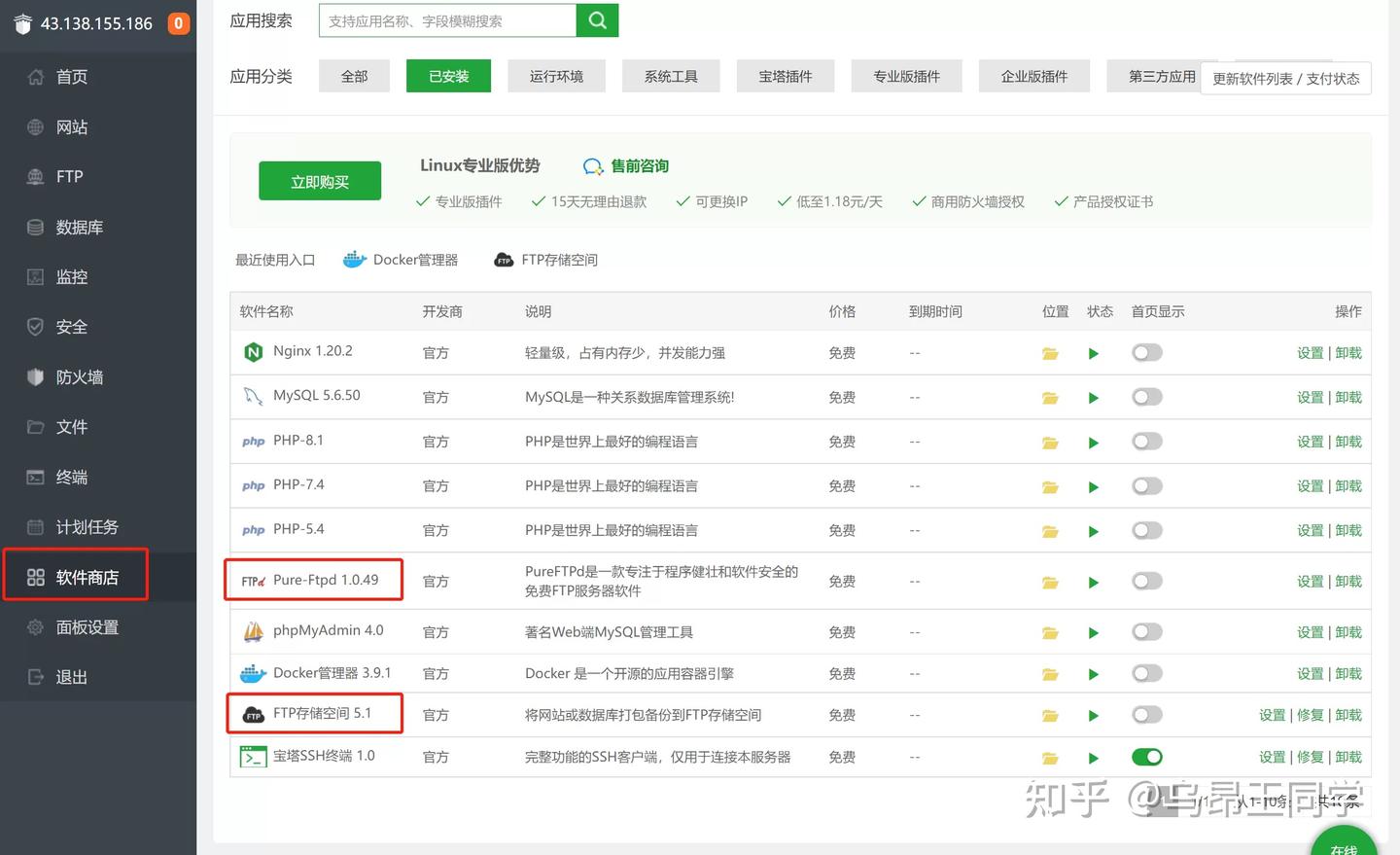1400x855 pixels.
Task: Click the search magnifier button
Action: click(x=597, y=20)
